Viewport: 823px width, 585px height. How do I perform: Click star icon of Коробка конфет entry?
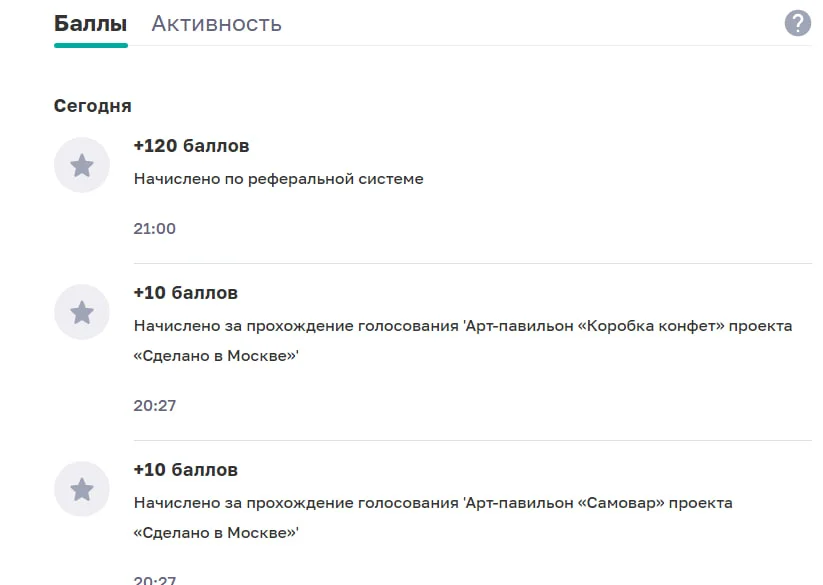(82, 312)
